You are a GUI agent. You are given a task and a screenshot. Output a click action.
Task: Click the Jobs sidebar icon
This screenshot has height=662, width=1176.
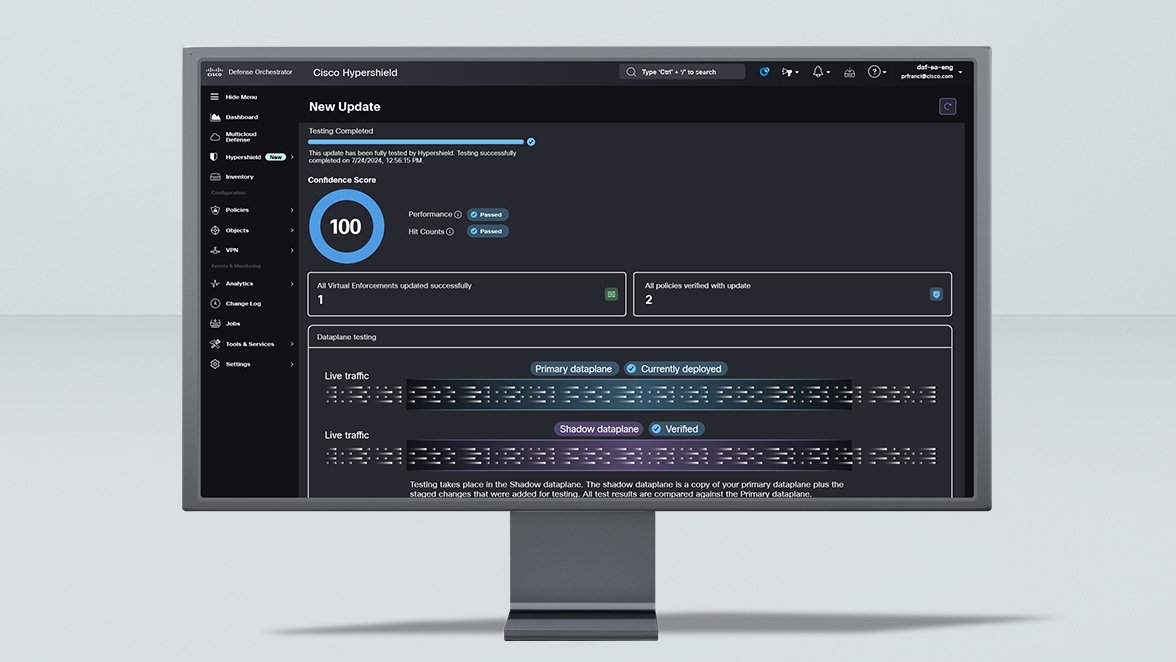pyautogui.click(x=215, y=324)
